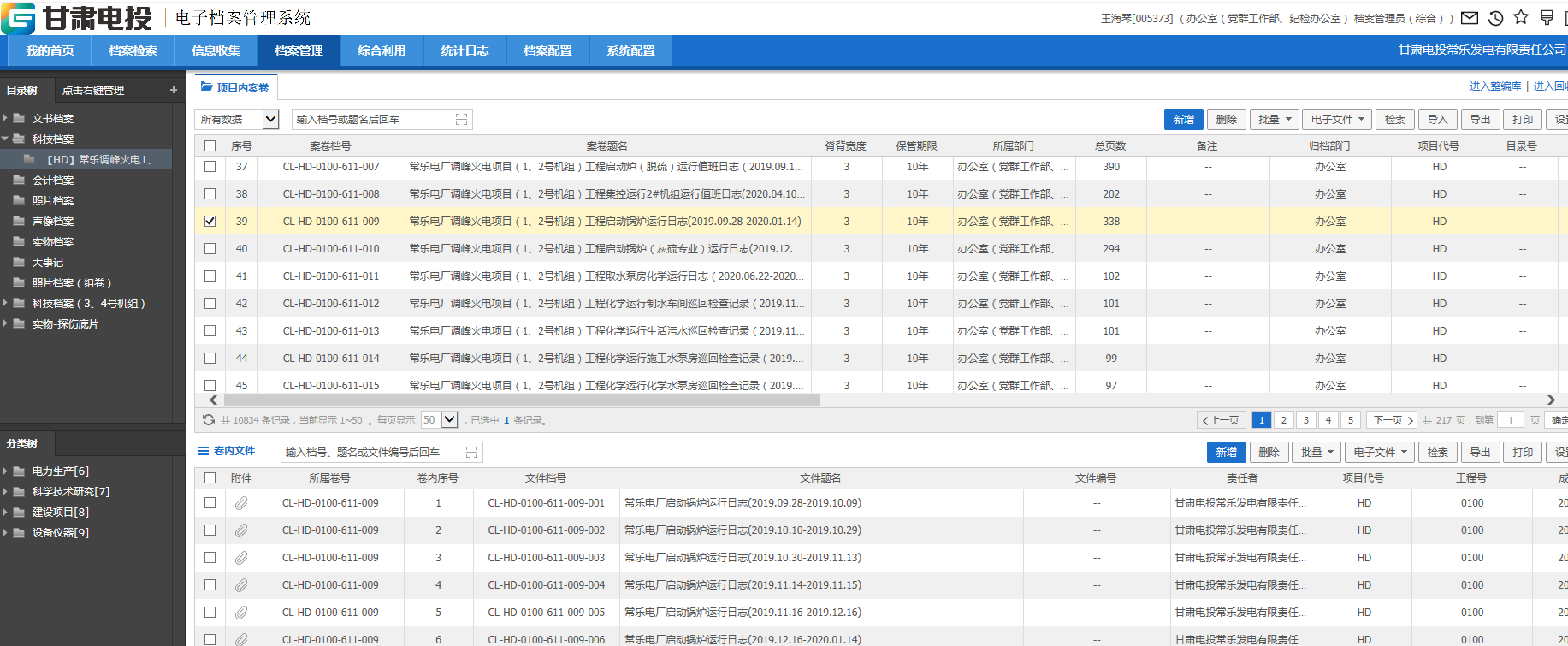The width and height of the screenshot is (1568, 646).
Task: Toggle select-all checkbox in 卷内文件 table header
Action: pos(210,478)
